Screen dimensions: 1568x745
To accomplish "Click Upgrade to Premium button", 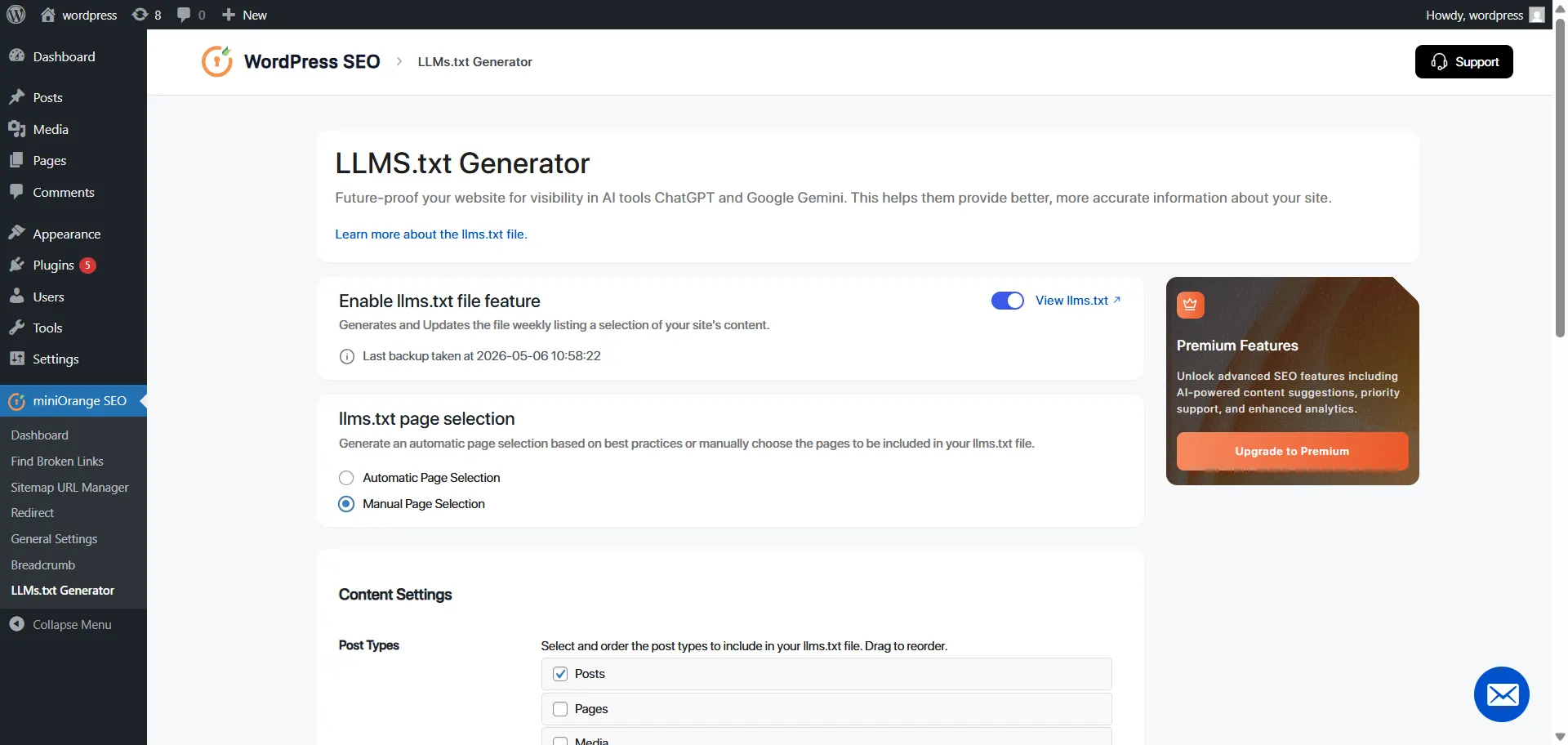I will pyautogui.click(x=1292, y=451).
